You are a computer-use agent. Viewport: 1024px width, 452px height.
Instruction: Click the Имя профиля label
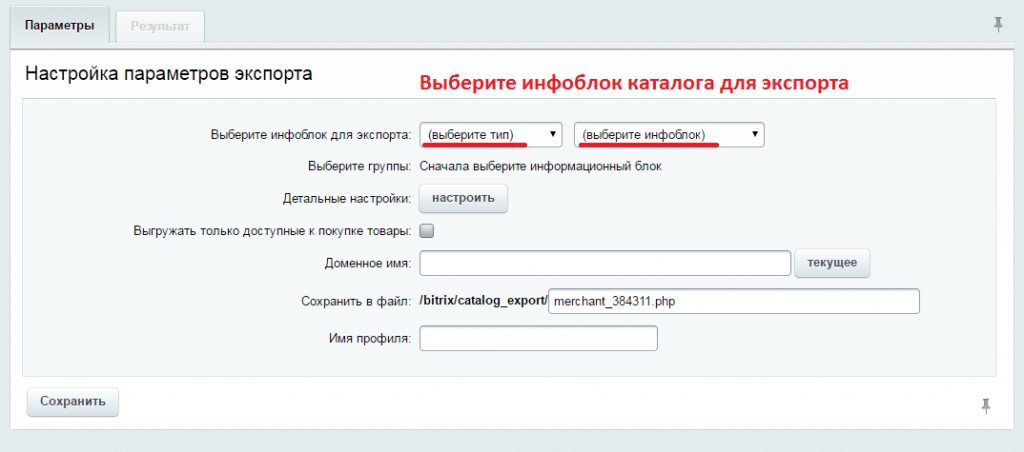(369, 338)
